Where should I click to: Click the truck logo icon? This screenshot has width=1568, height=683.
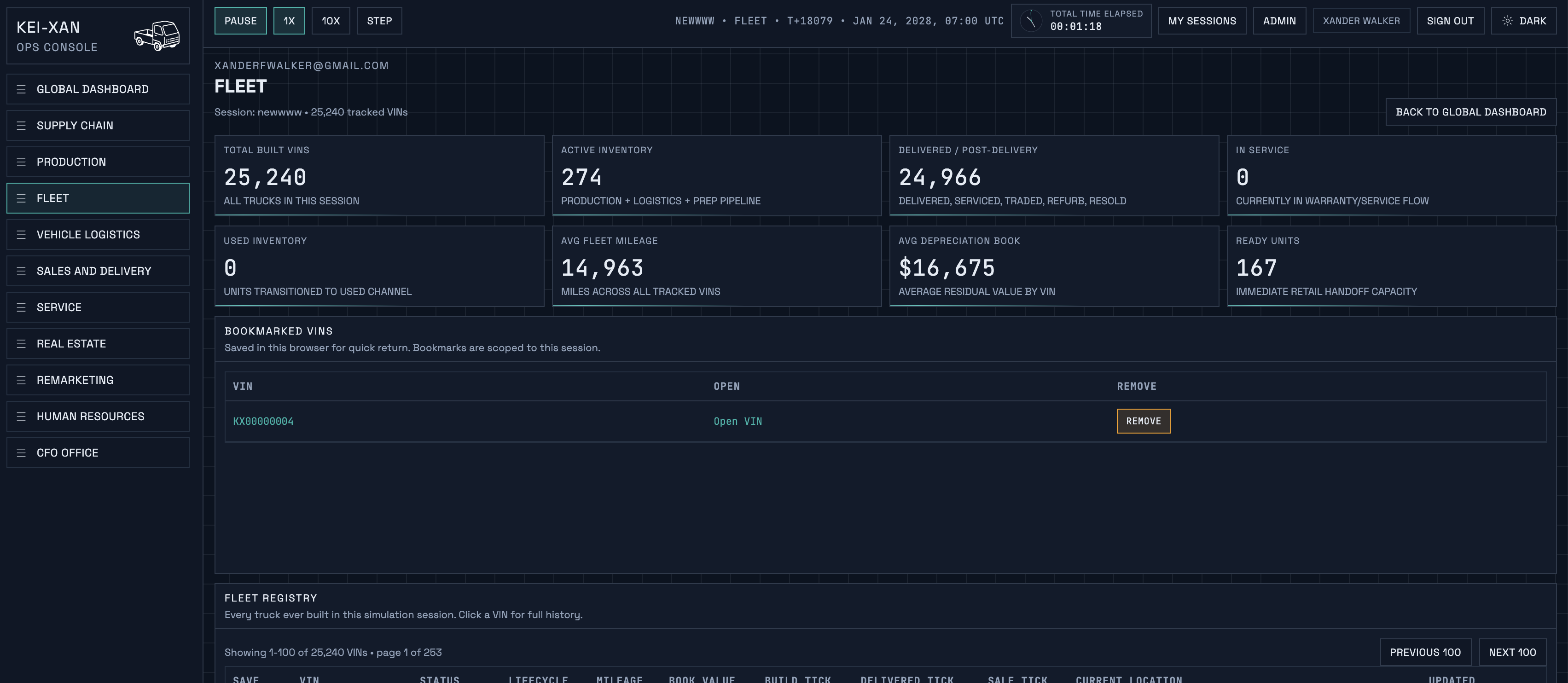tap(157, 35)
